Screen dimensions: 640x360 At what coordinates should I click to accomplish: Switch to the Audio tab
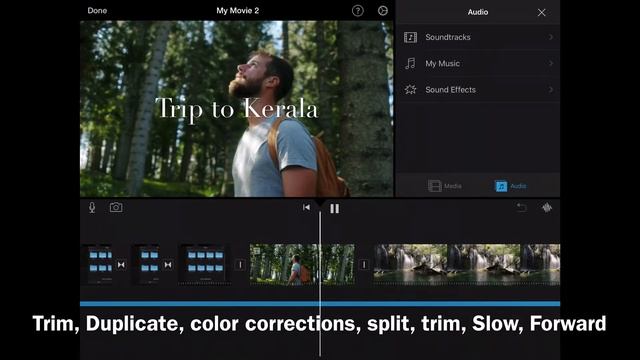point(511,186)
